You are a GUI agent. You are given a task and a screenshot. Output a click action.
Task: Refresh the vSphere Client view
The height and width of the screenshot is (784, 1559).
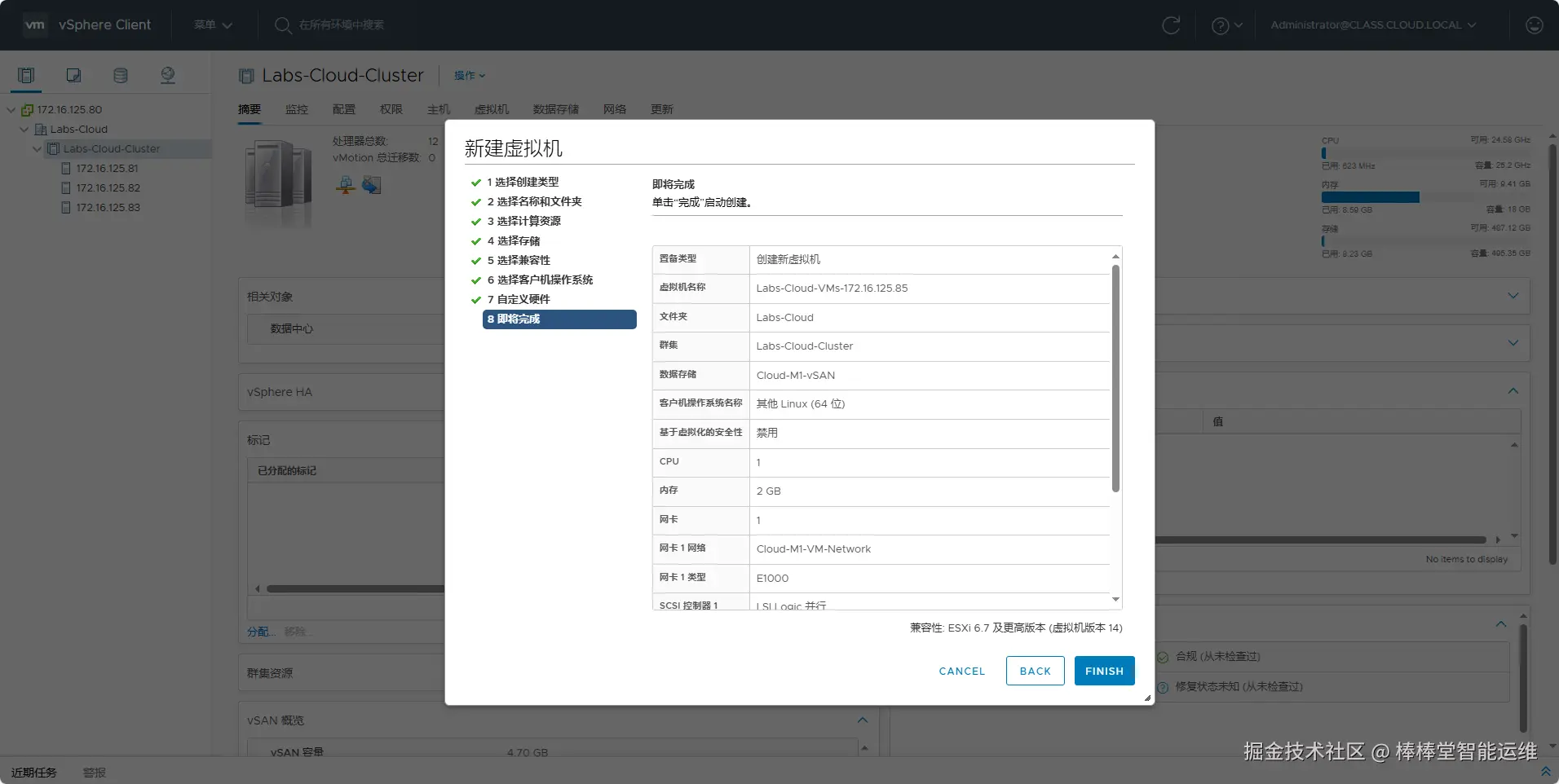(x=1171, y=25)
